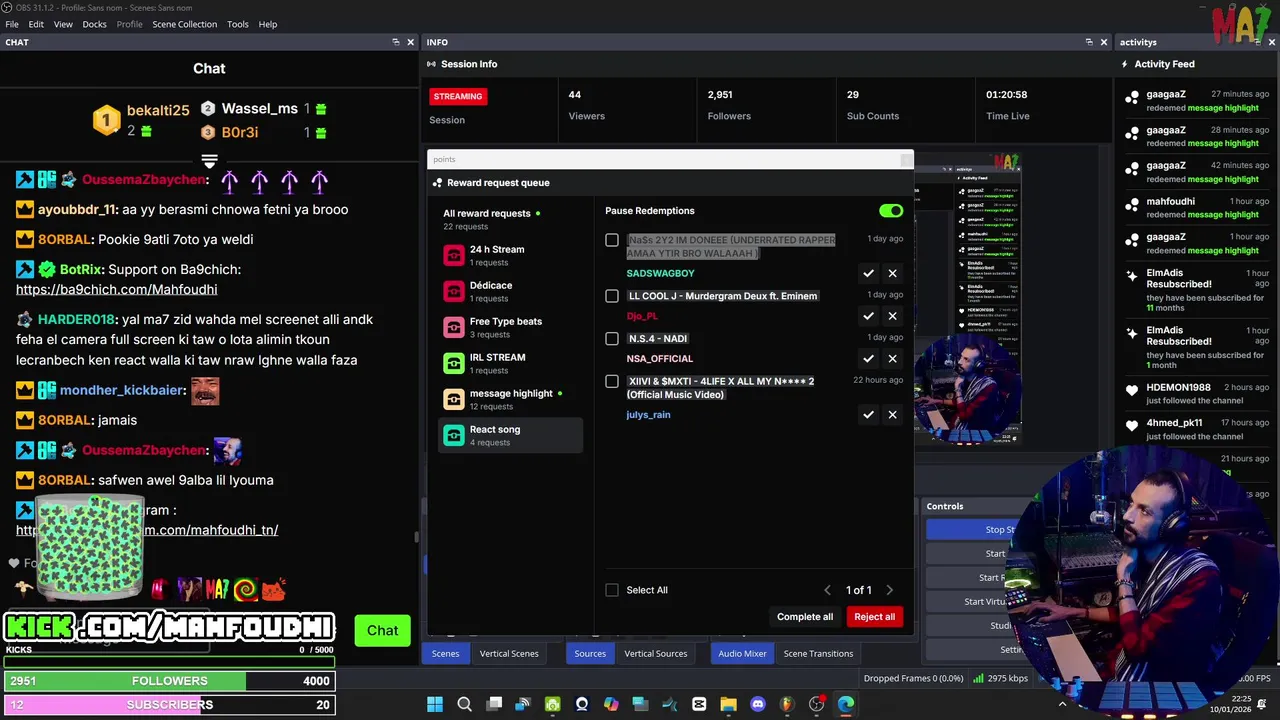The image size is (1280, 720).
Task: Click the subscribers progress bar 12 to 20
Action: [x=170, y=705]
